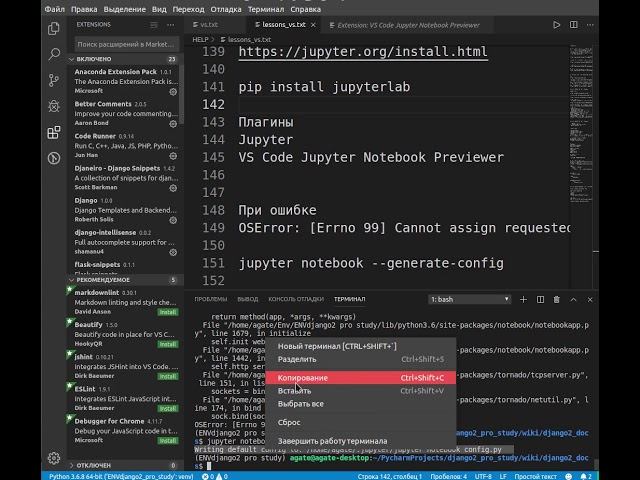
Task: Click the Marketplace extension search field
Action: (127, 44)
